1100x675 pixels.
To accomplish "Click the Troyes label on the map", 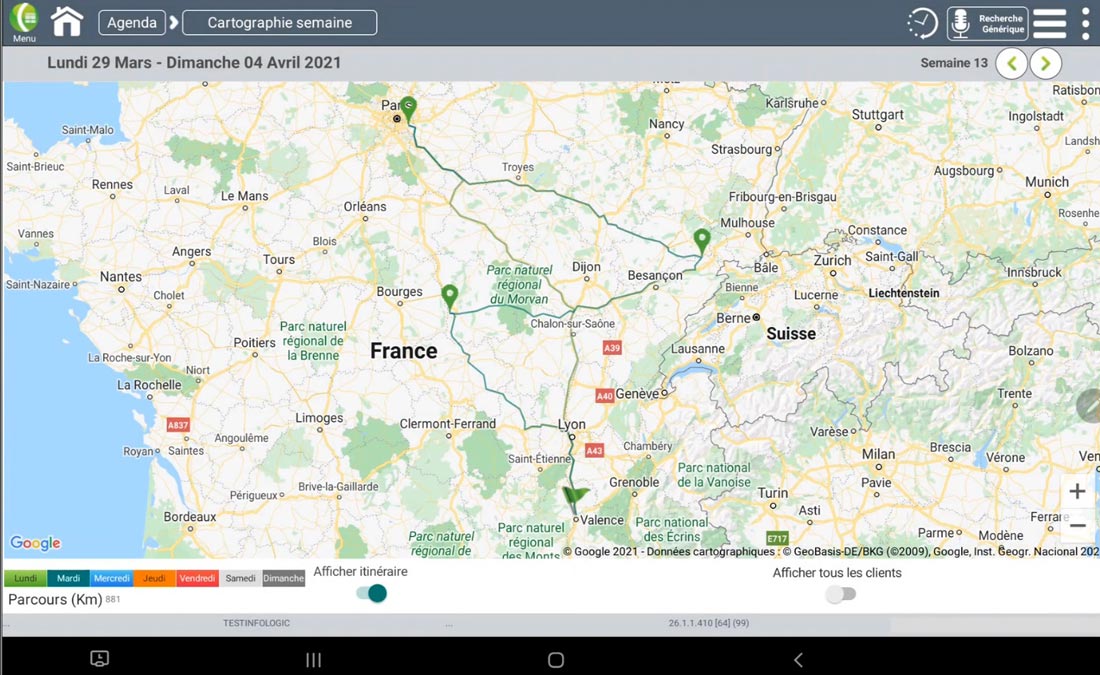I will click(518, 167).
